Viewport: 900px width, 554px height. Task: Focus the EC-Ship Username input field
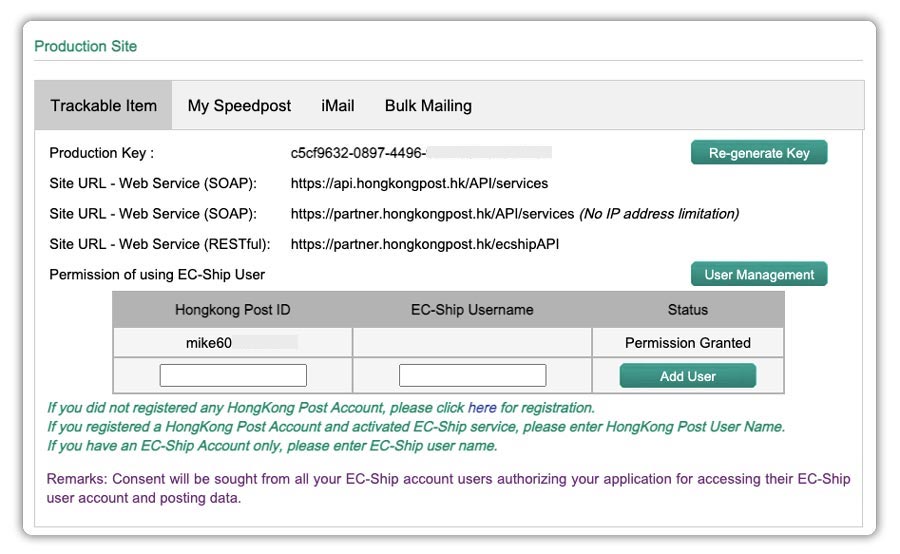(472, 375)
